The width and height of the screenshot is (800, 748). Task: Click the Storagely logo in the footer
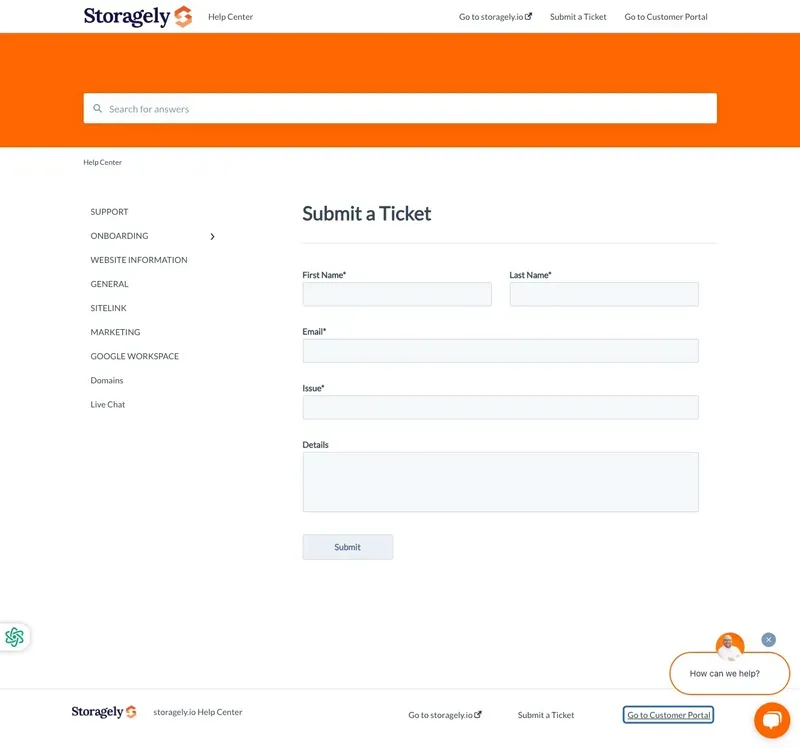pos(104,711)
